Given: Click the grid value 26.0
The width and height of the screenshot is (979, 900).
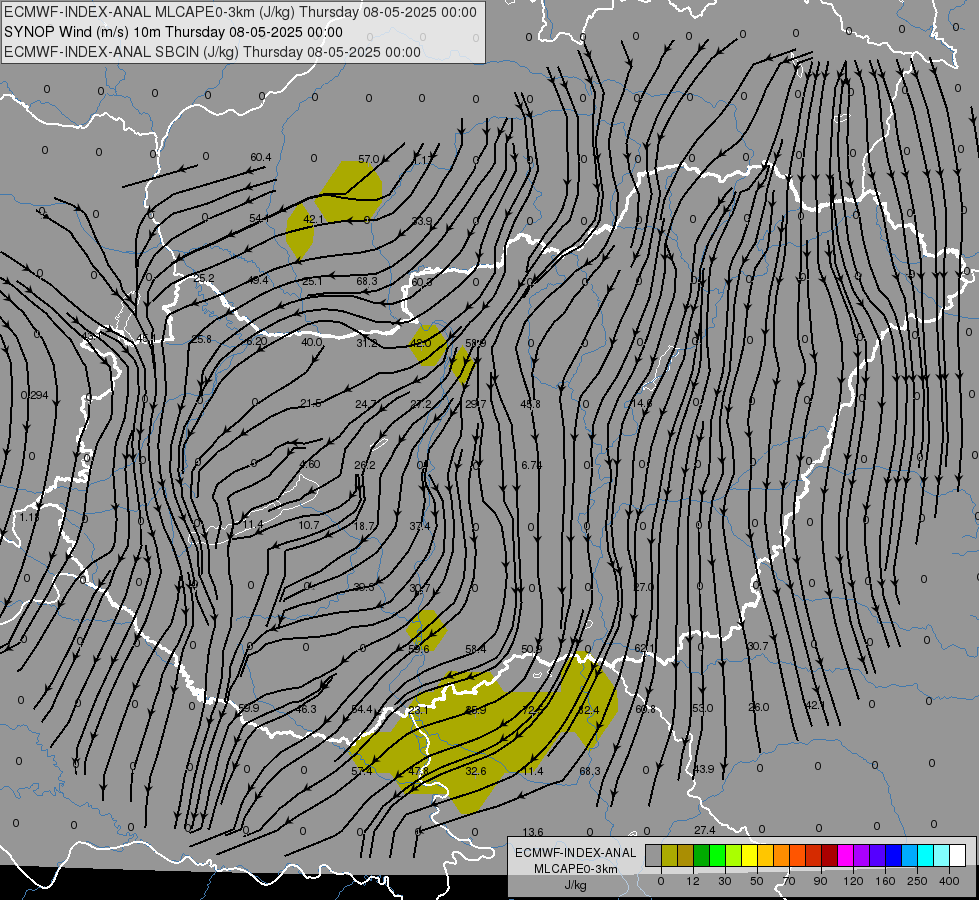Looking at the screenshot, I should pyautogui.click(x=759, y=707).
